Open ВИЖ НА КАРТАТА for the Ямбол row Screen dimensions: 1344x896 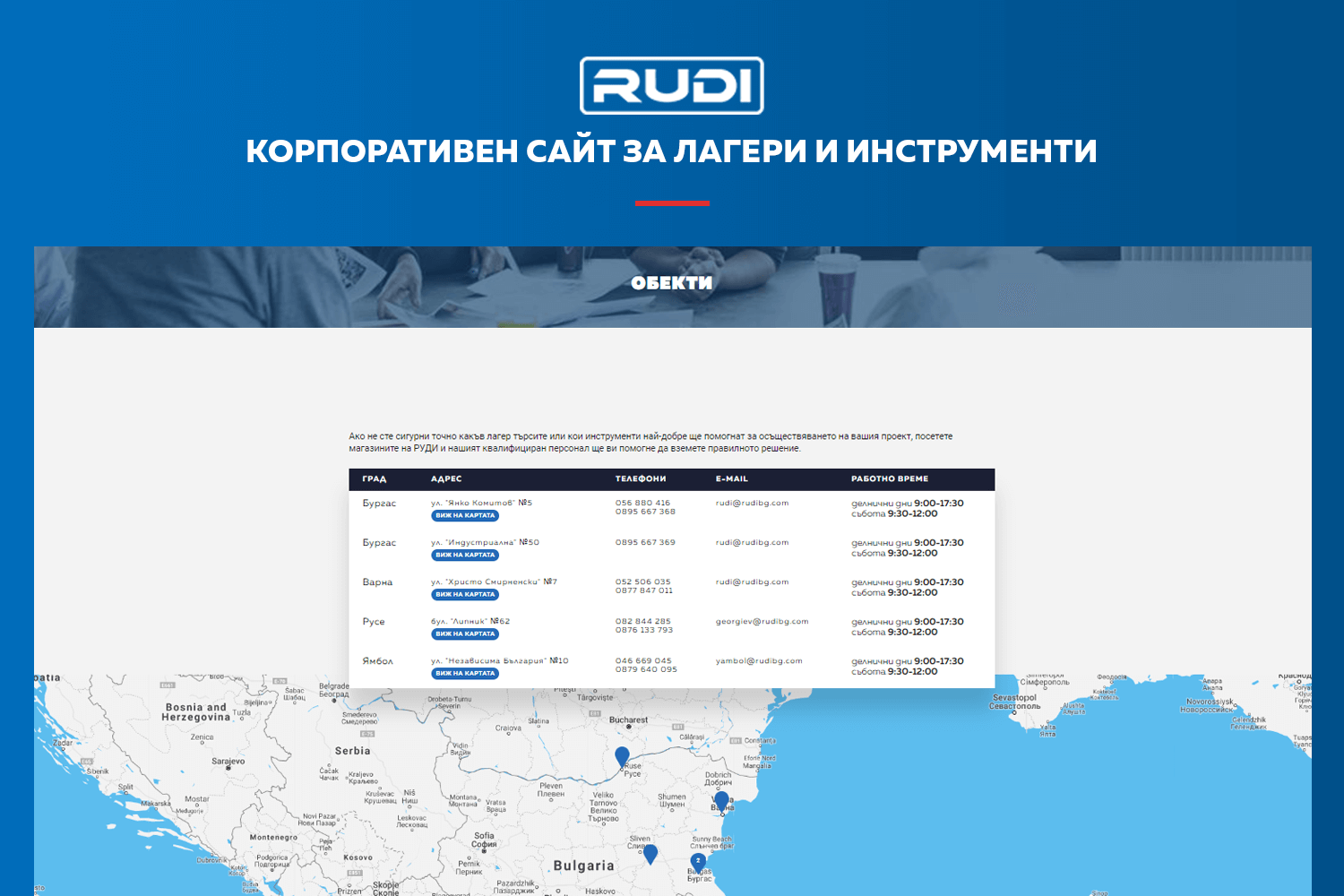pyautogui.click(x=467, y=673)
